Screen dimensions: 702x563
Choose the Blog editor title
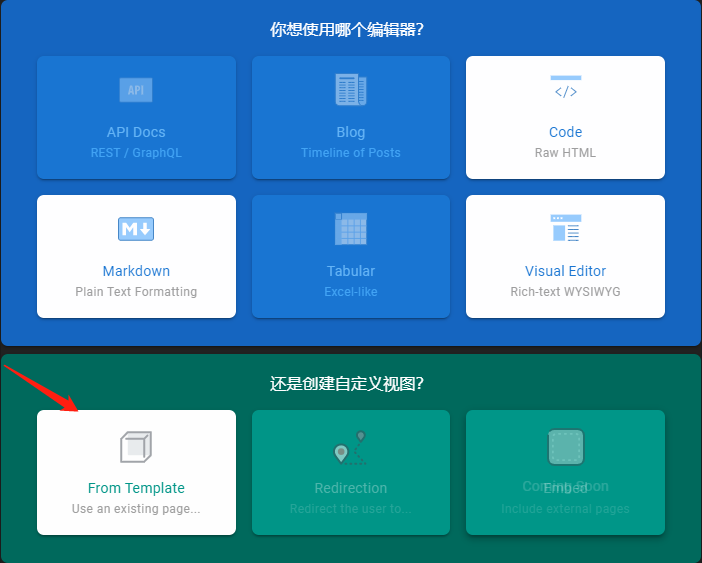351,132
